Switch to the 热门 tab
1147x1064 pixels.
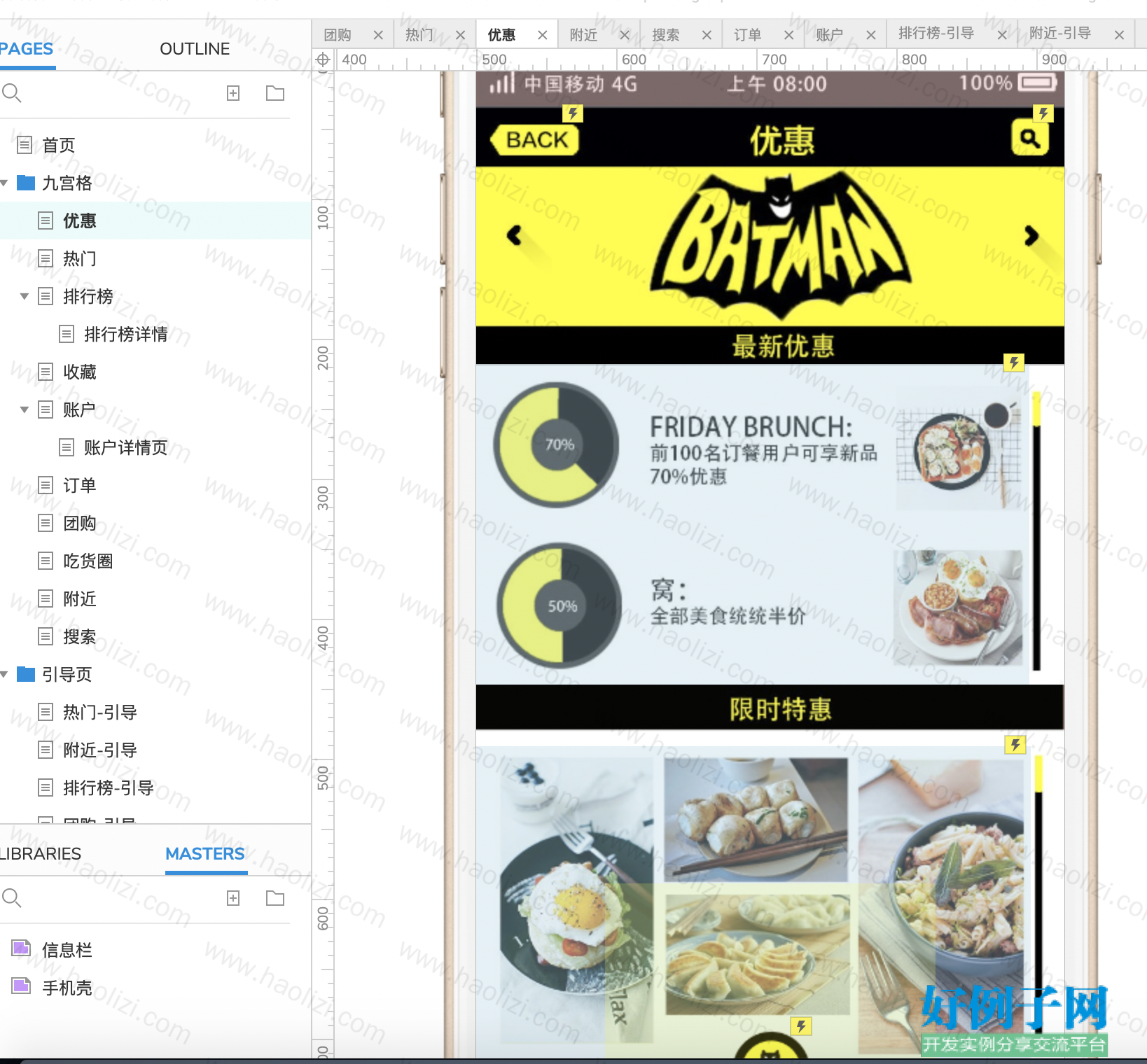pyautogui.click(x=419, y=35)
